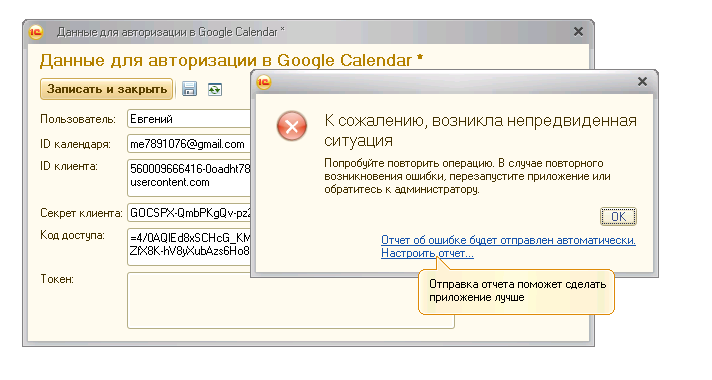Click the 'Записать и закрыть' button
Viewport: 712px width, 380px height.
(x=107, y=89)
